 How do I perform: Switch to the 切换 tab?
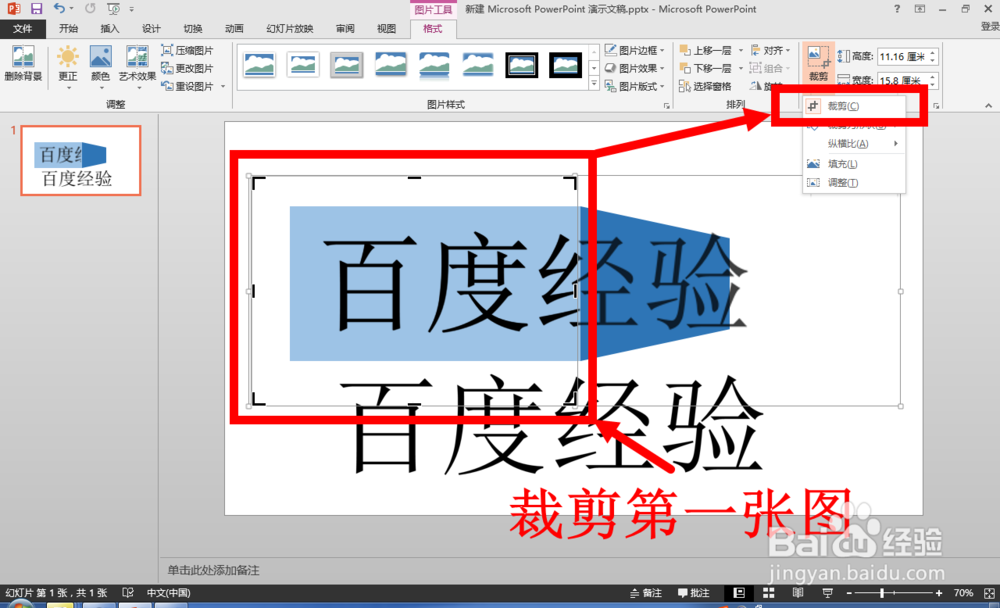[x=193, y=29]
